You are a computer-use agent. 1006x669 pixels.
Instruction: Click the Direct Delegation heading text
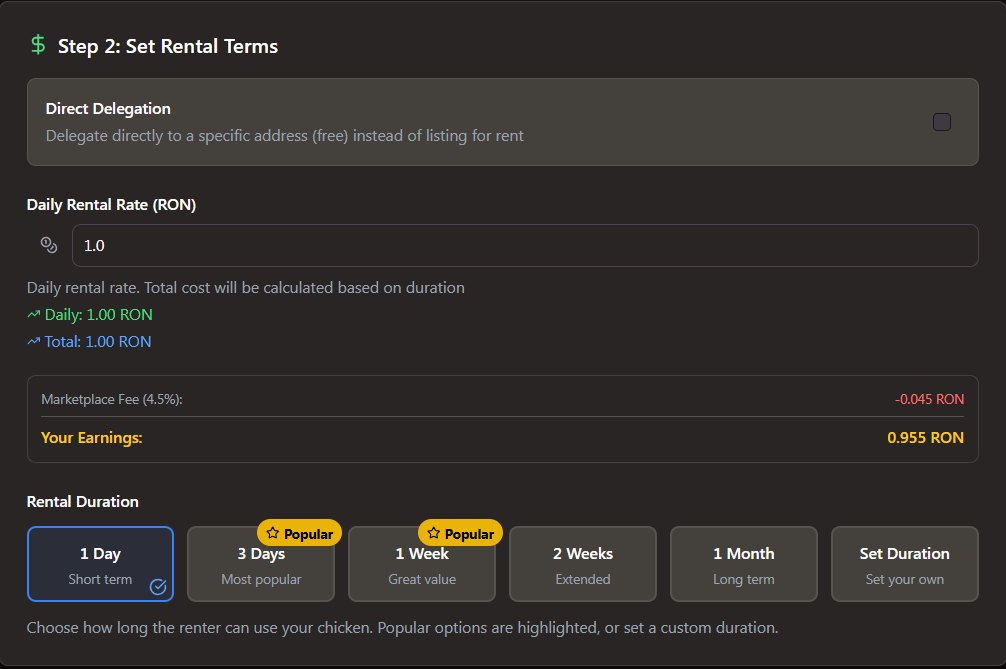(108, 108)
